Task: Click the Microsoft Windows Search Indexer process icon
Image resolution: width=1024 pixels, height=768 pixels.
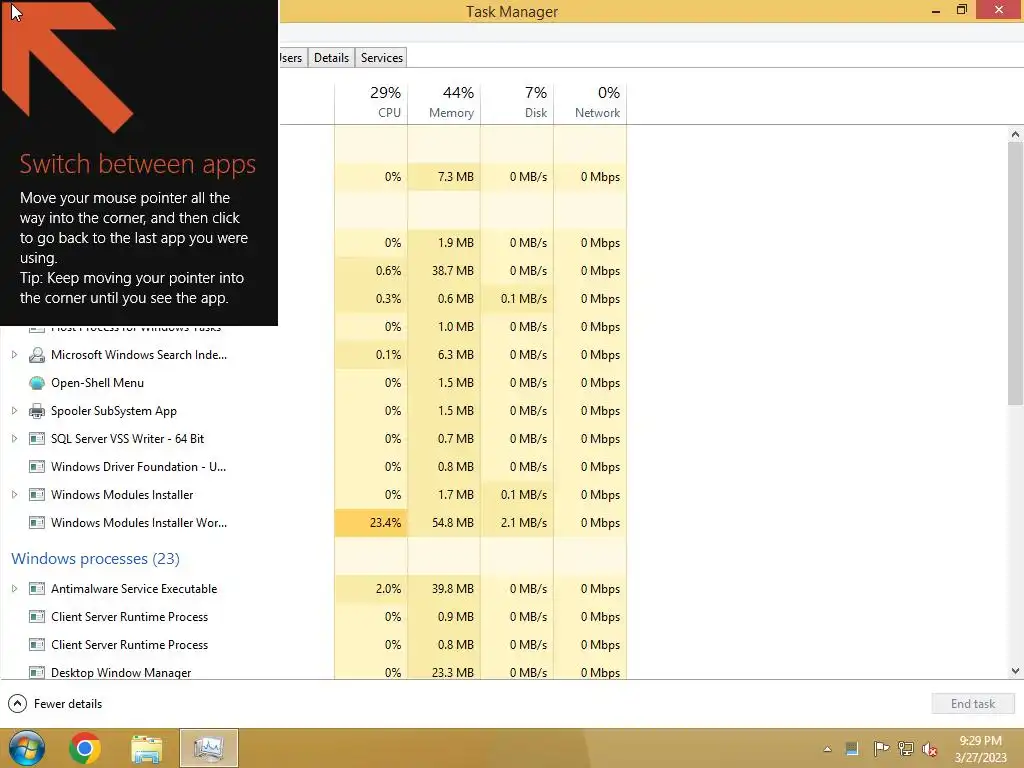Action: pos(37,355)
